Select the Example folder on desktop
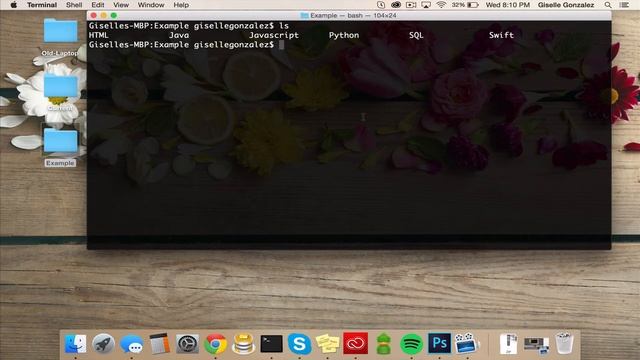The image size is (640, 360). [60, 147]
